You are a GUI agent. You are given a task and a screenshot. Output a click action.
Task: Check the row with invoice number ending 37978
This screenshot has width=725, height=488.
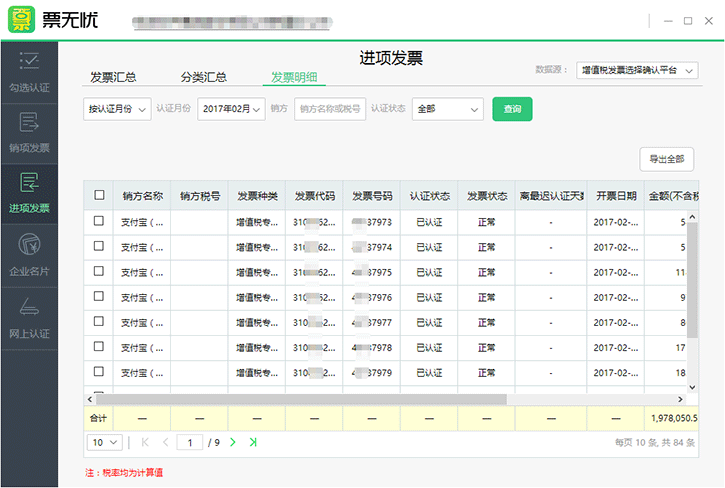click(x=98, y=346)
